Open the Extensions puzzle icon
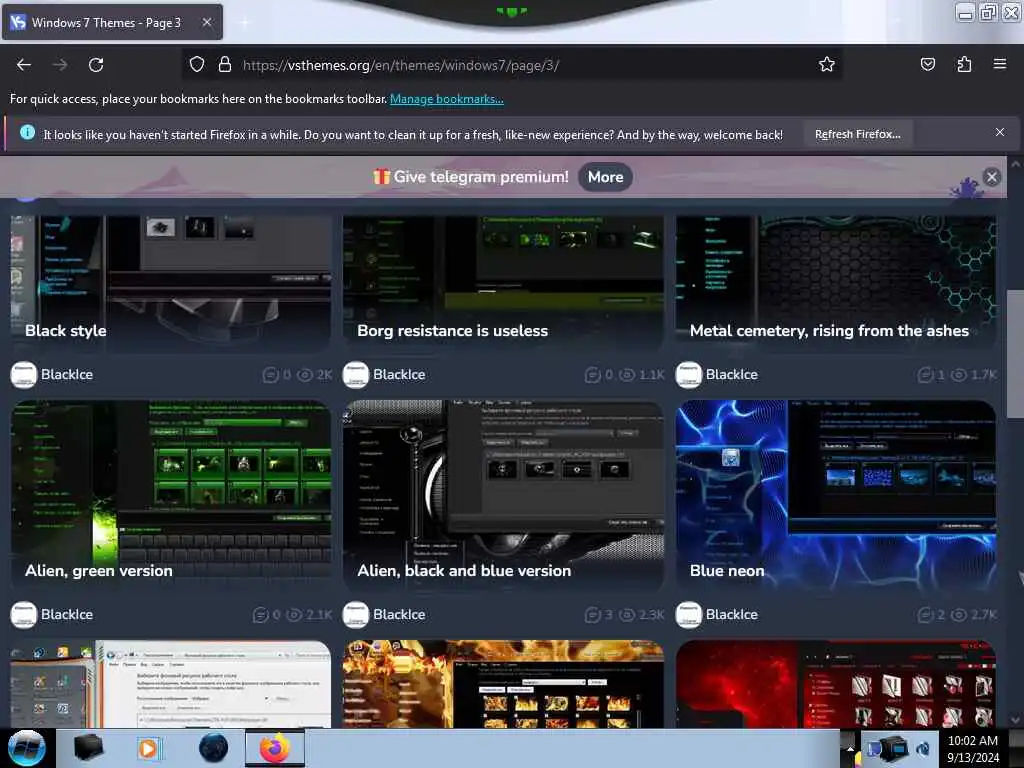 click(x=964, y=64)
